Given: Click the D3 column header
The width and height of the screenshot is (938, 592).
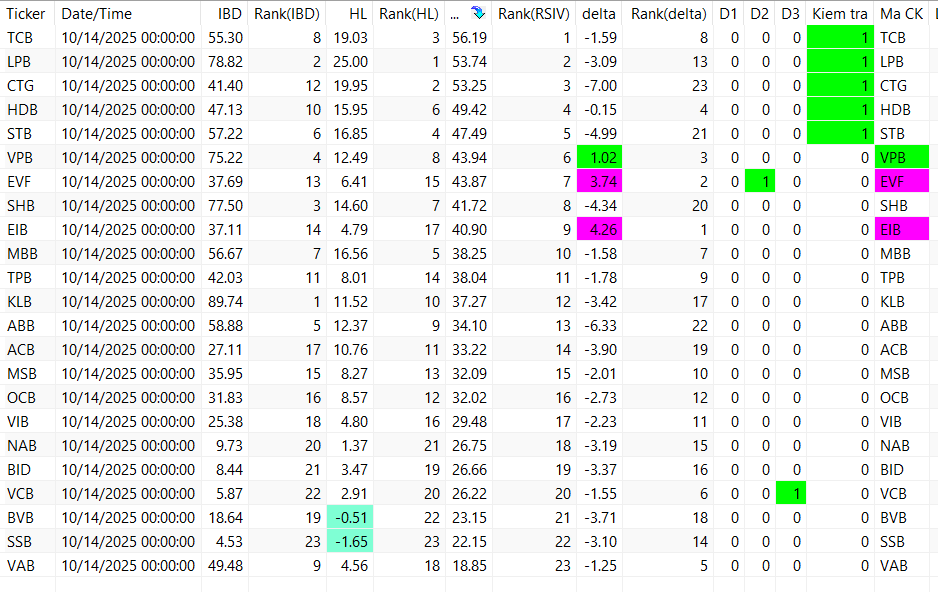Looking at the screenshot, I should coord(790,13).
